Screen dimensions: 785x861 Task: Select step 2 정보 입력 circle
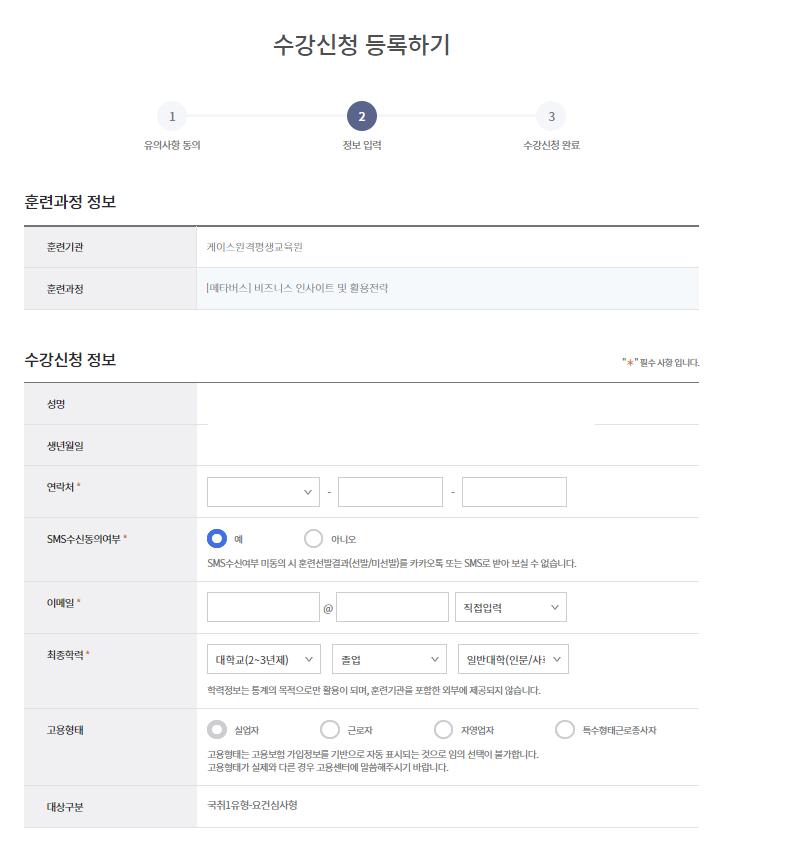[x=362, y=116]
